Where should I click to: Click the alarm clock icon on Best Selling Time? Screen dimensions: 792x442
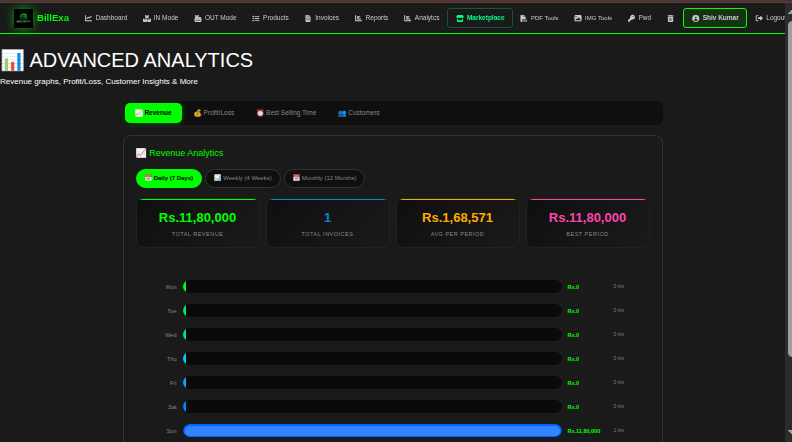pyautogui.click(x=260, y=113)
